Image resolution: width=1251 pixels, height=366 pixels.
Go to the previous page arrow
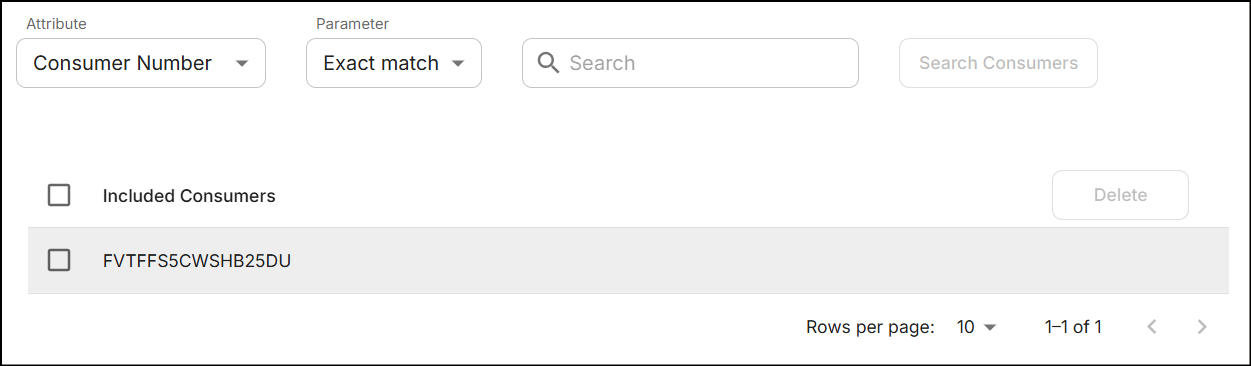1152,327
